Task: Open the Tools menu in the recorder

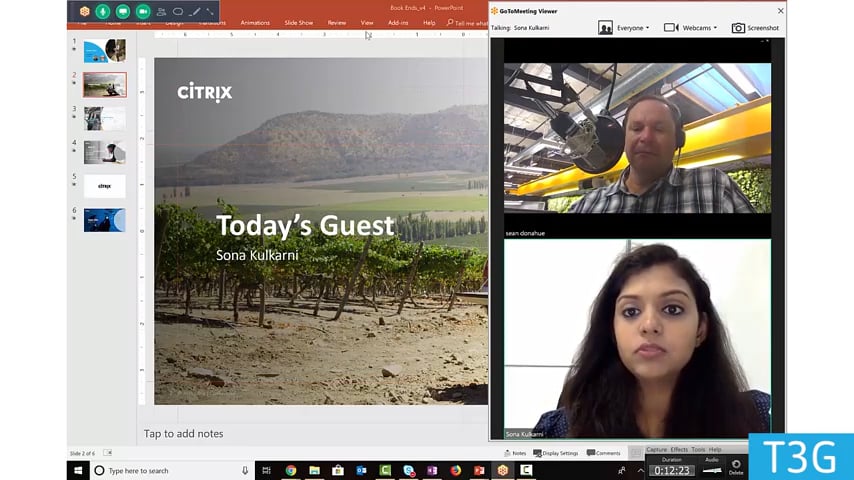Action: click(x=698, y=449)
